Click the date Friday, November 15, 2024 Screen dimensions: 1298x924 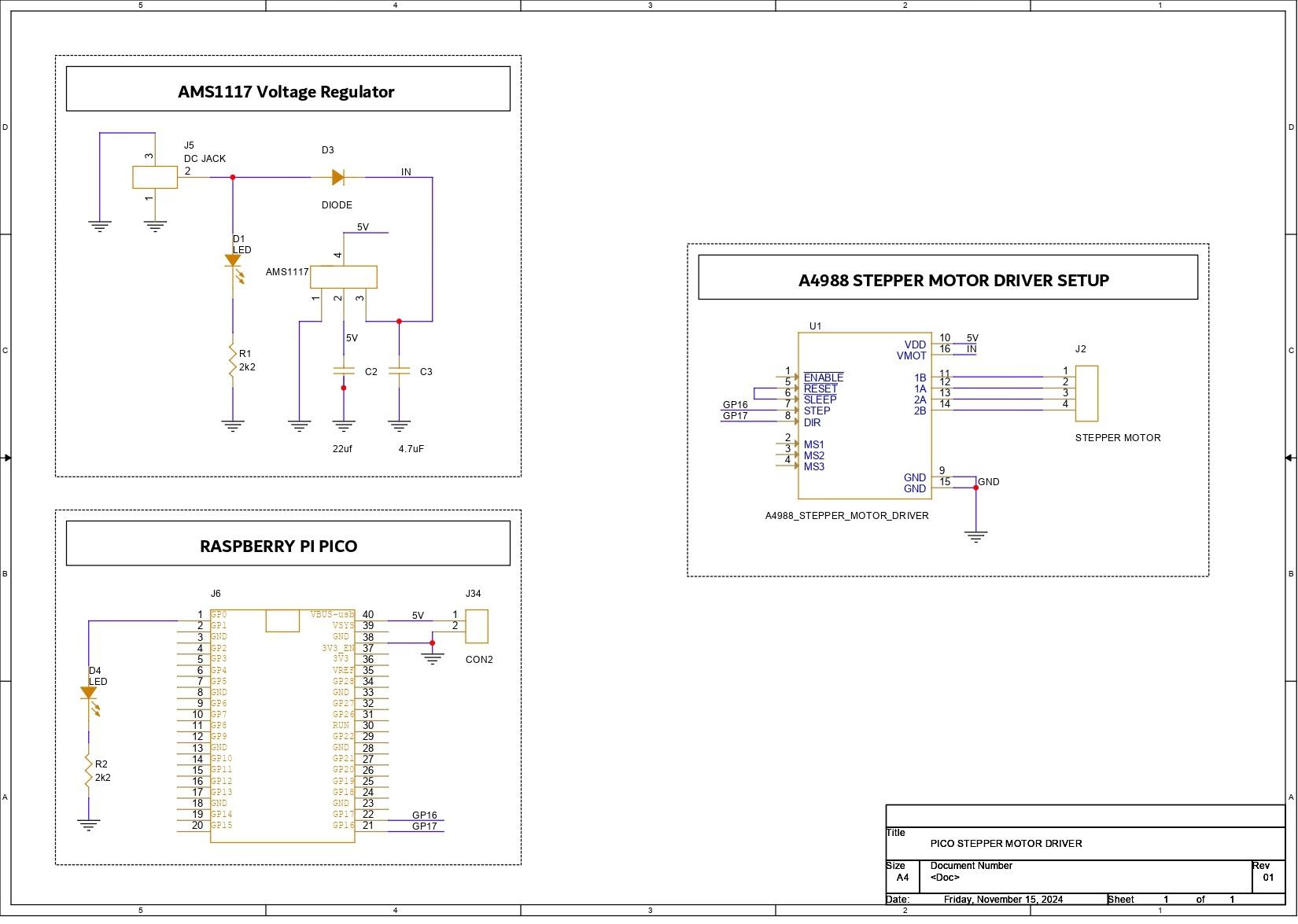1003,899
